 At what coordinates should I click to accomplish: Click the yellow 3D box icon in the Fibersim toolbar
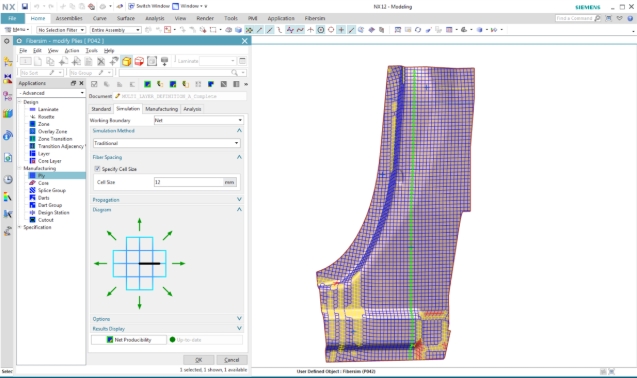tap(127, 61)
